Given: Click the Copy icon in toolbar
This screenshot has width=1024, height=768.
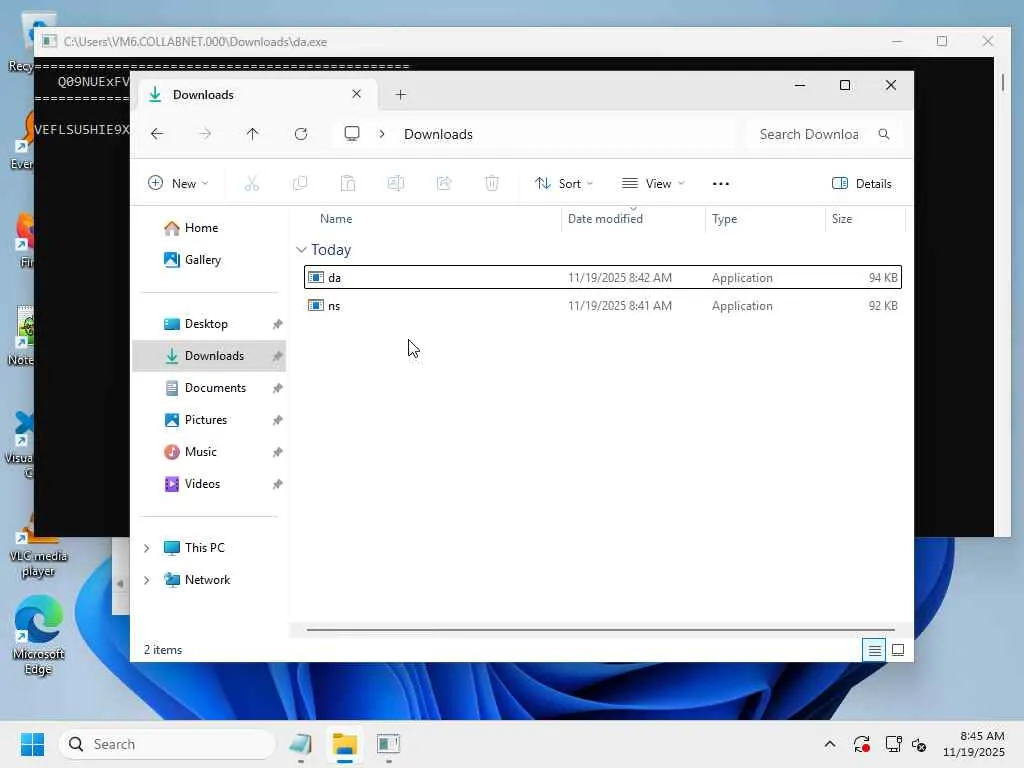Looking at the screenshot, I should 300,184.
